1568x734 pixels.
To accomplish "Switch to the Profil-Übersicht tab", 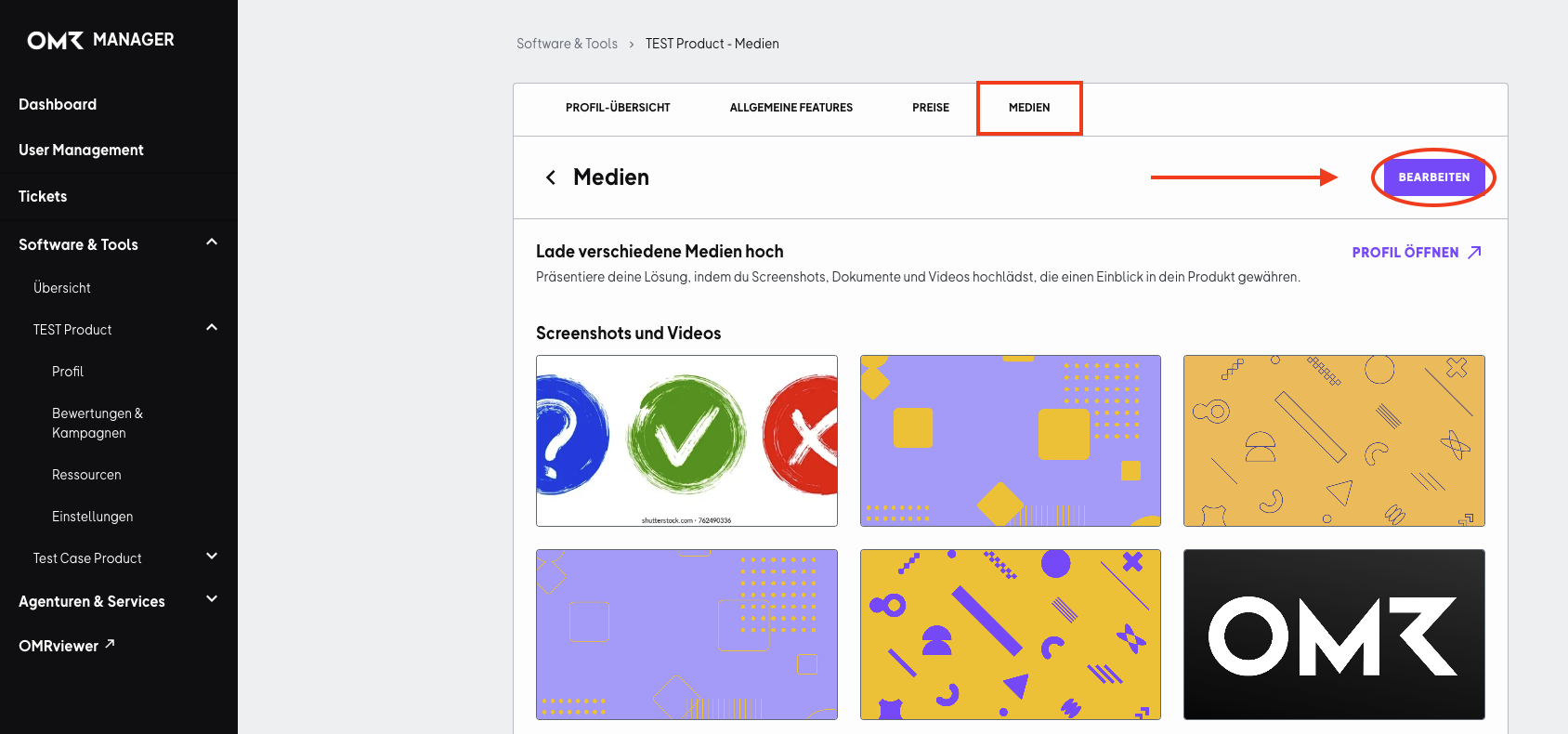I will 618,108.
